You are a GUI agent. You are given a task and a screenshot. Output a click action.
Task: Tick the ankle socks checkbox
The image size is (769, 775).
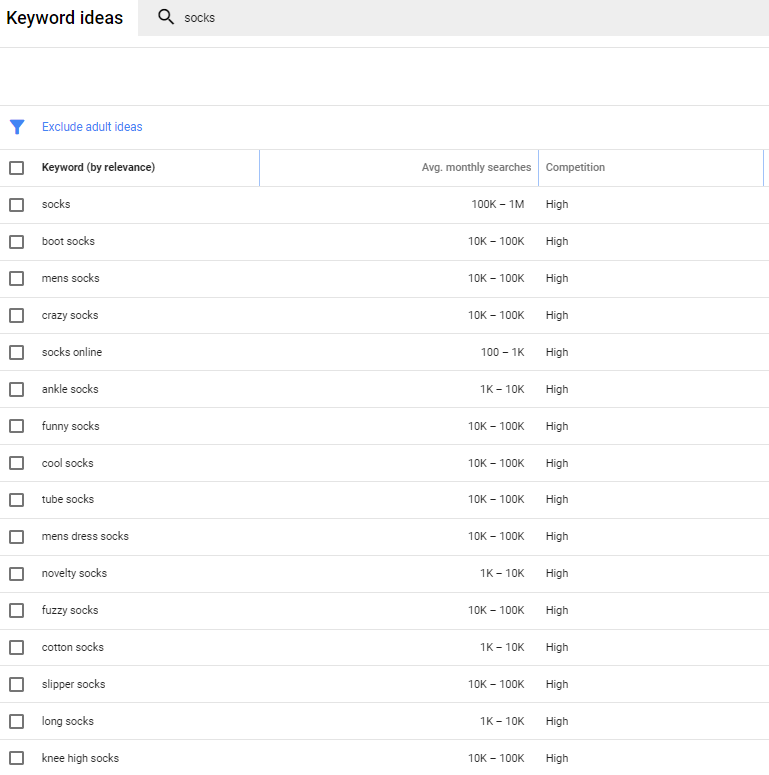coord(16,389)
